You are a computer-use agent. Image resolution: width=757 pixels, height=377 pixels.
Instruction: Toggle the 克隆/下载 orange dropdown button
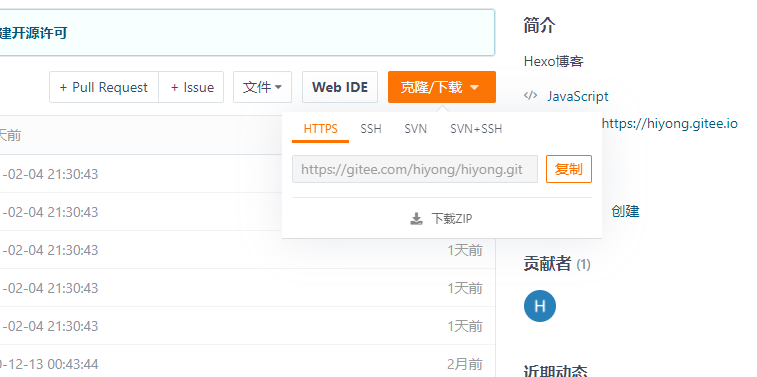coord(442,87)
